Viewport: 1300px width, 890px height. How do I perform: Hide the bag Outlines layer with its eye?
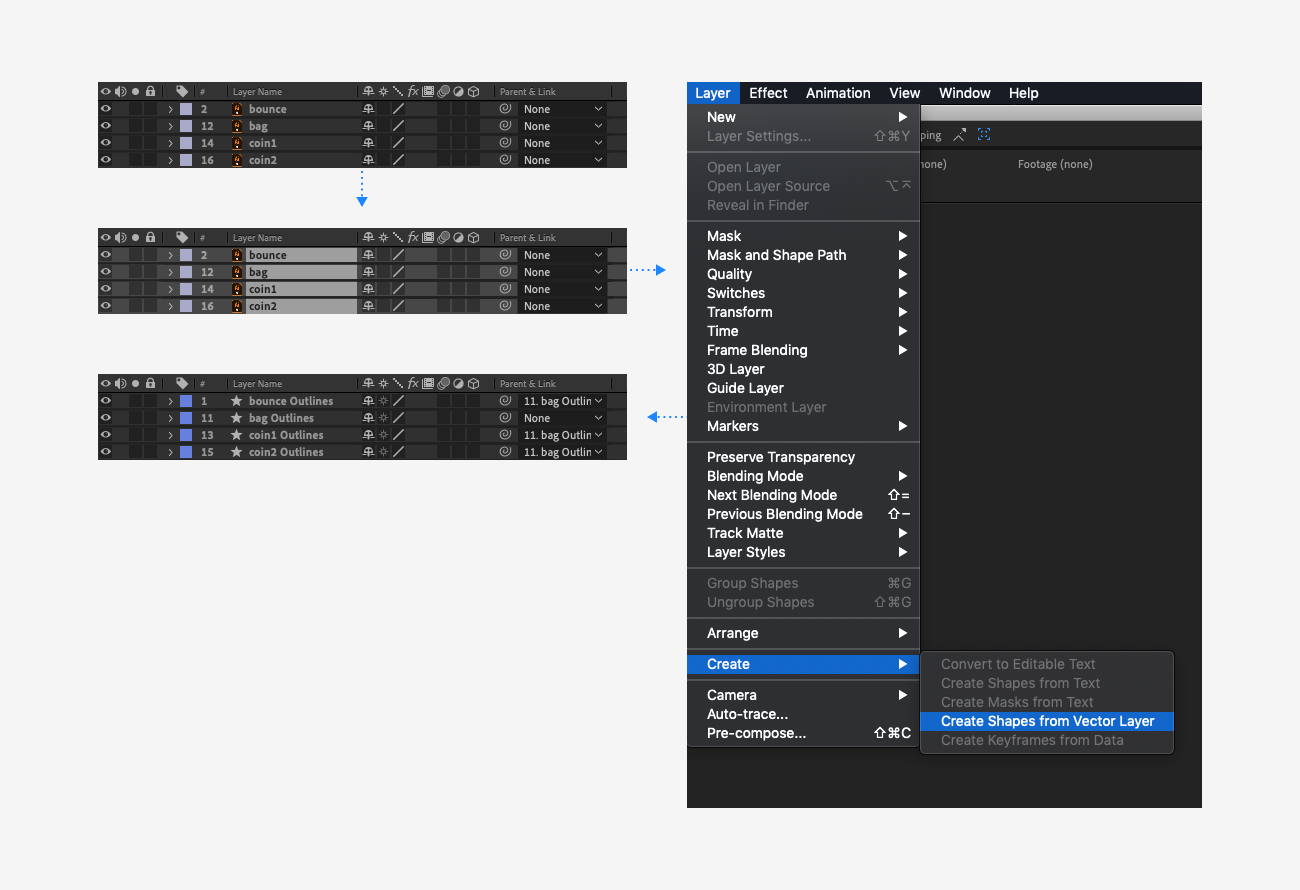(x=105, y=418)
